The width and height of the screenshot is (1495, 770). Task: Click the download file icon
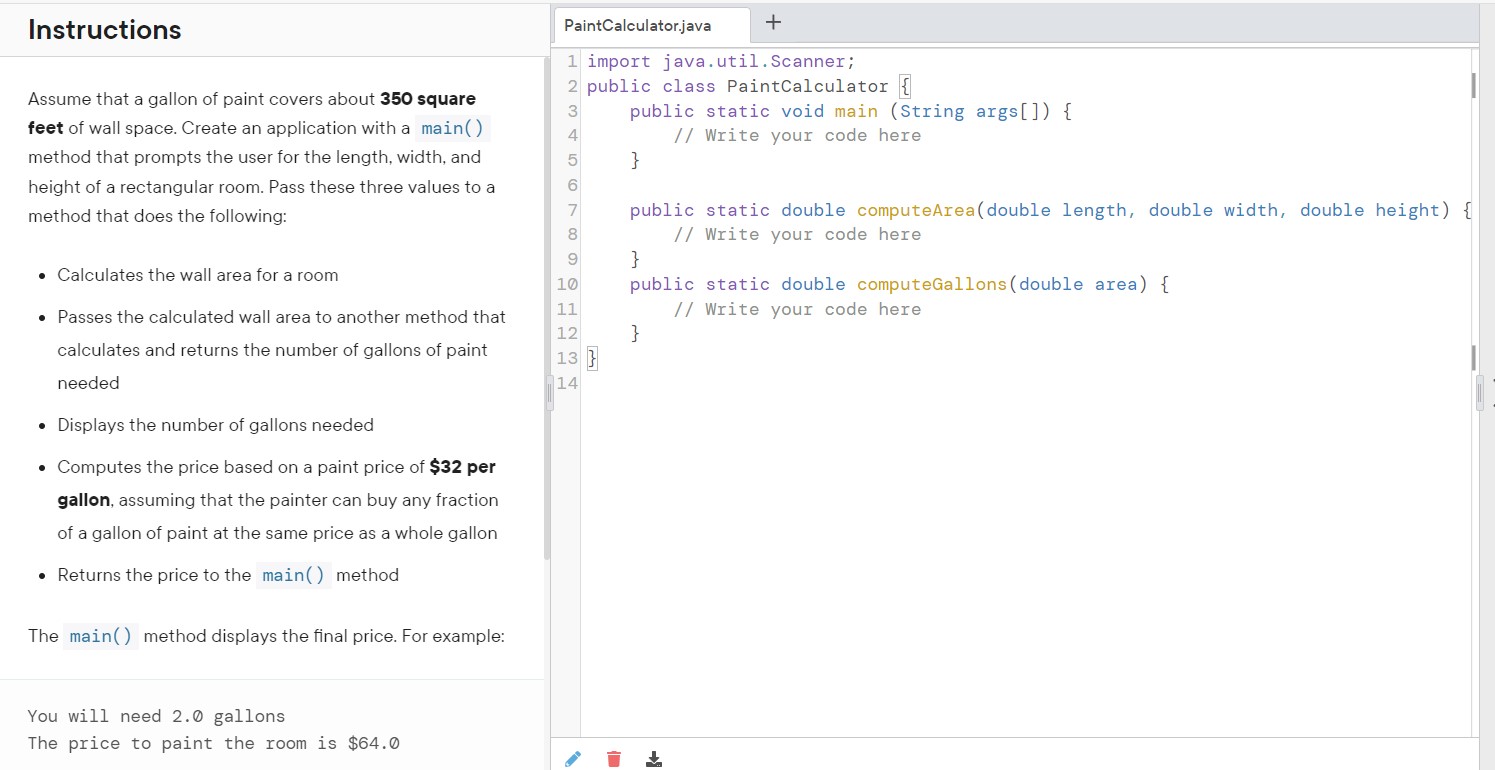point(653,759)
